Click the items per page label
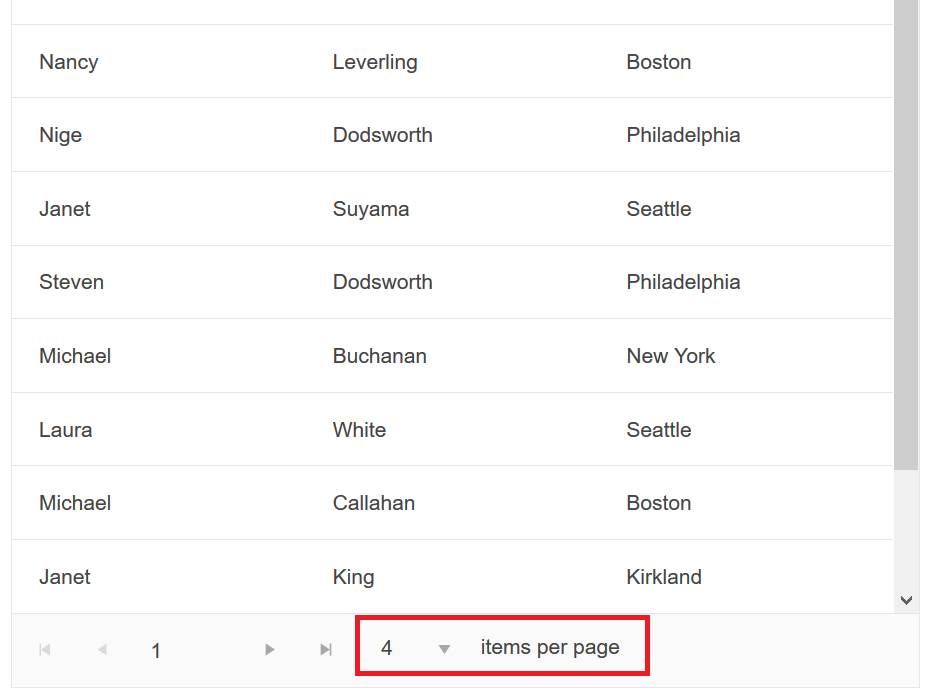The width and height of the screenshot is (931, 693). (550, 647)
